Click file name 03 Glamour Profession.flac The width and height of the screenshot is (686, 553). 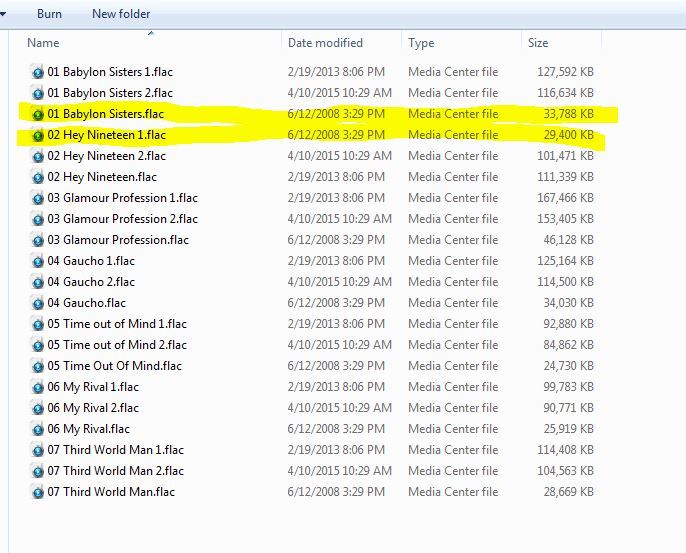[x=118, y=240]
